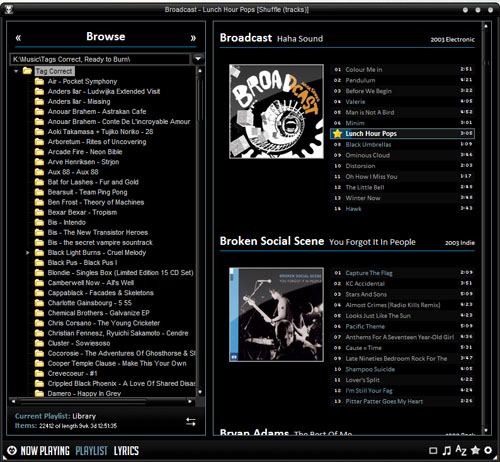Click the Ben Frost - Theory of Machines folder icon

(x=39, y=202)
